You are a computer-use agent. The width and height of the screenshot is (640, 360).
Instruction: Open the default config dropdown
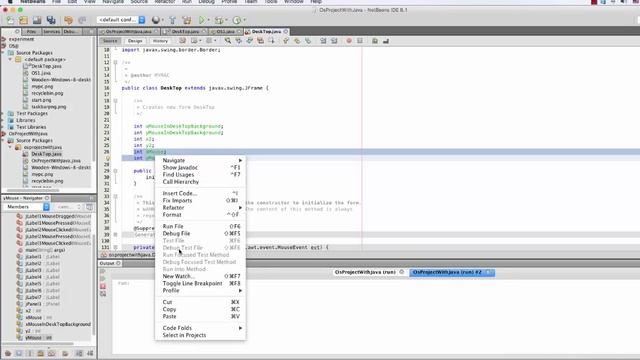[x=142, y=20]
